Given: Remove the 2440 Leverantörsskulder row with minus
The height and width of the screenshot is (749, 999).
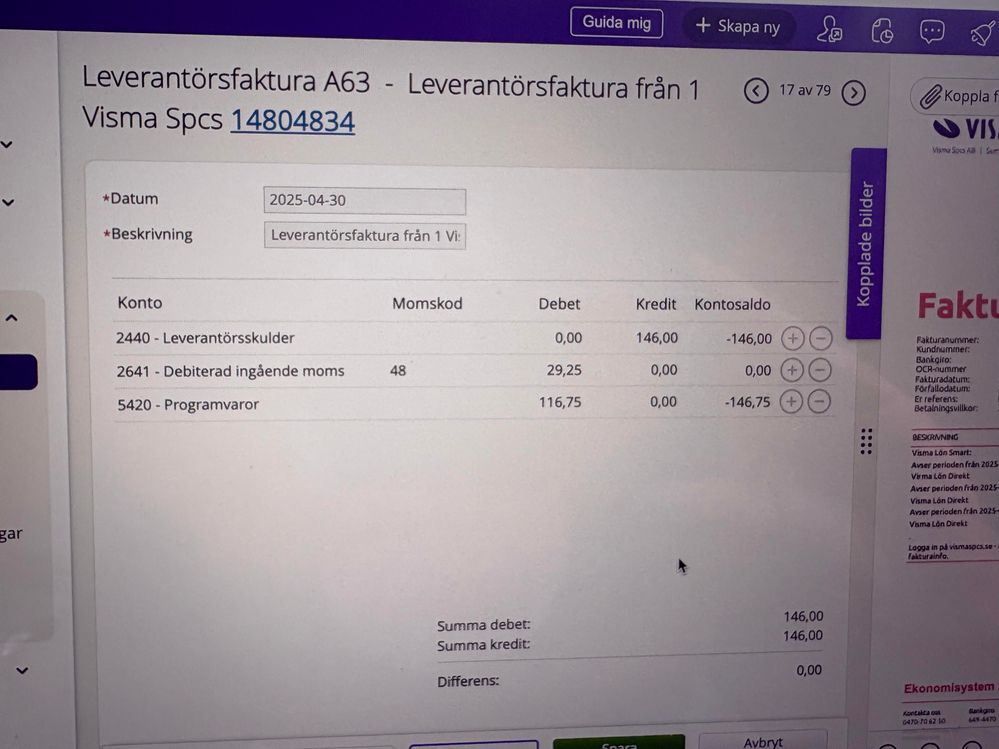Looking at the screenshot, I should click(x=819, y=338).
